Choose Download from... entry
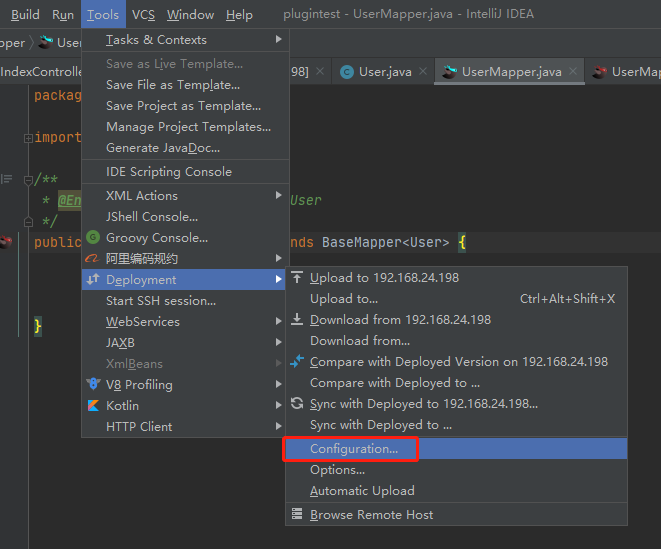 (457, 341)
